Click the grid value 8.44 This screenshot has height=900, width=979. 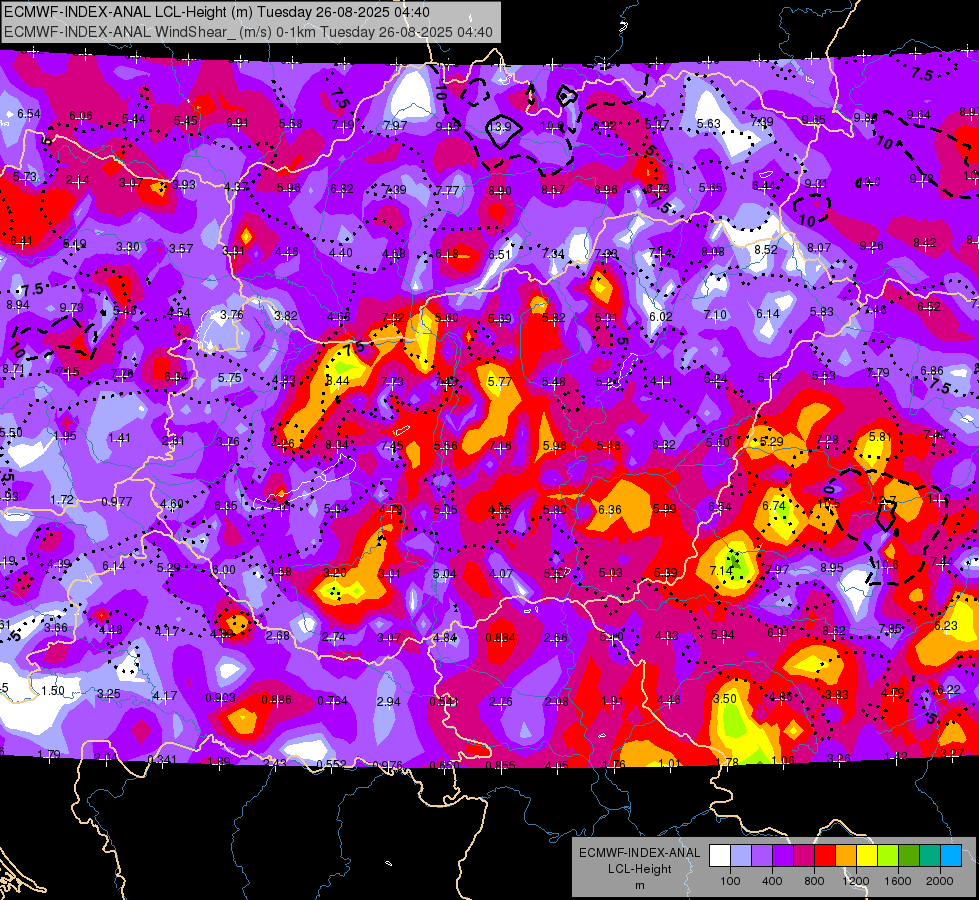tap(337, 380)
